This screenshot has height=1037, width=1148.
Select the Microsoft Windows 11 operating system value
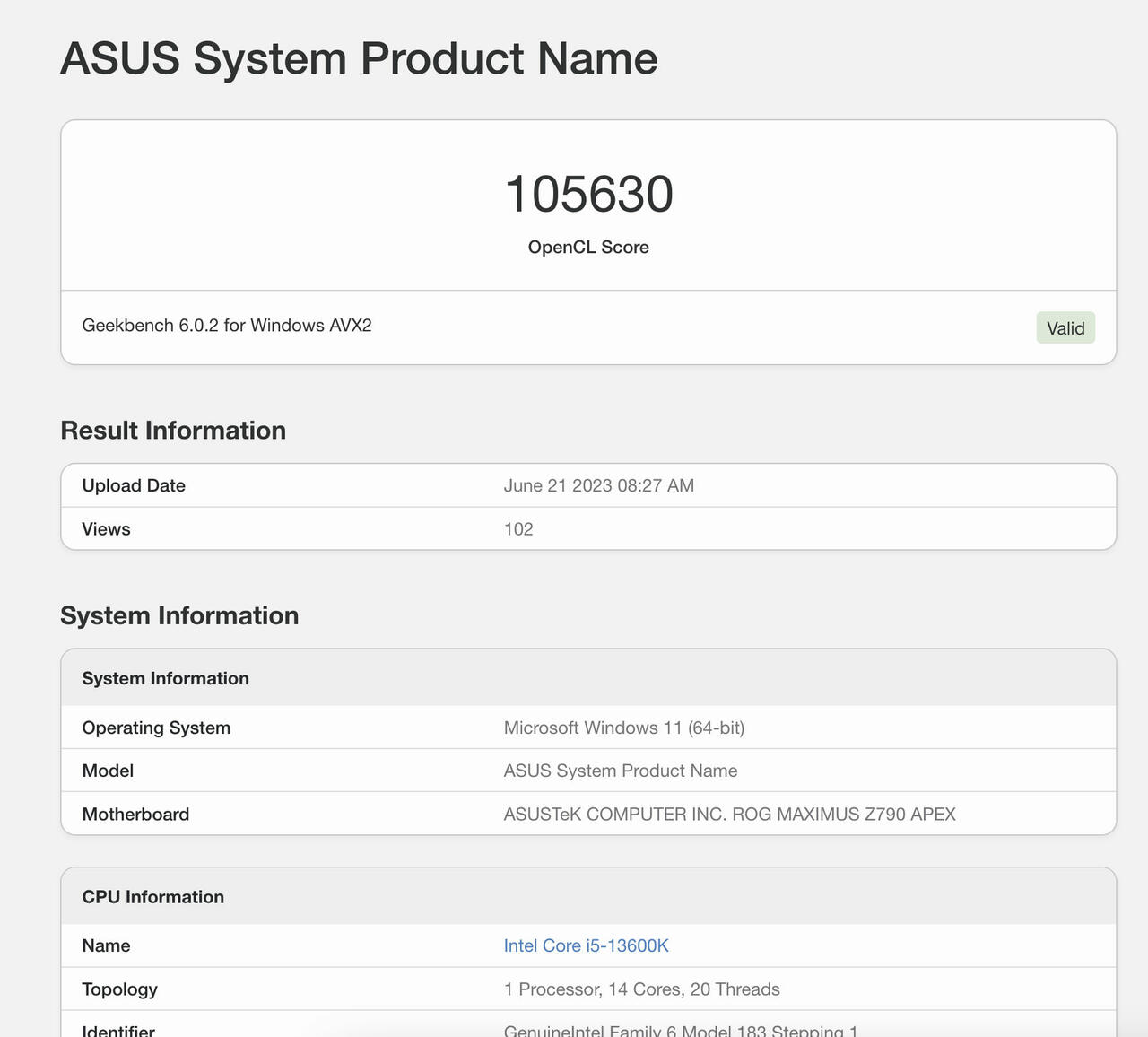(x=624, y=728)
